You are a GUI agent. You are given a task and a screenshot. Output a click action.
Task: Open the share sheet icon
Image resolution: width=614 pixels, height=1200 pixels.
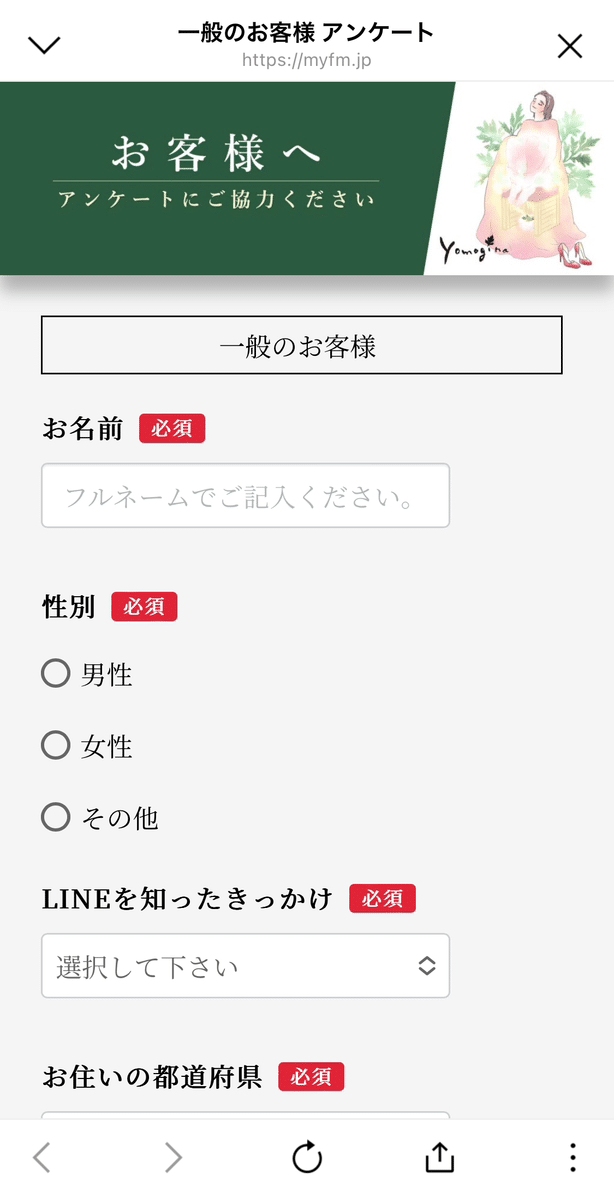coord(438,1157)
